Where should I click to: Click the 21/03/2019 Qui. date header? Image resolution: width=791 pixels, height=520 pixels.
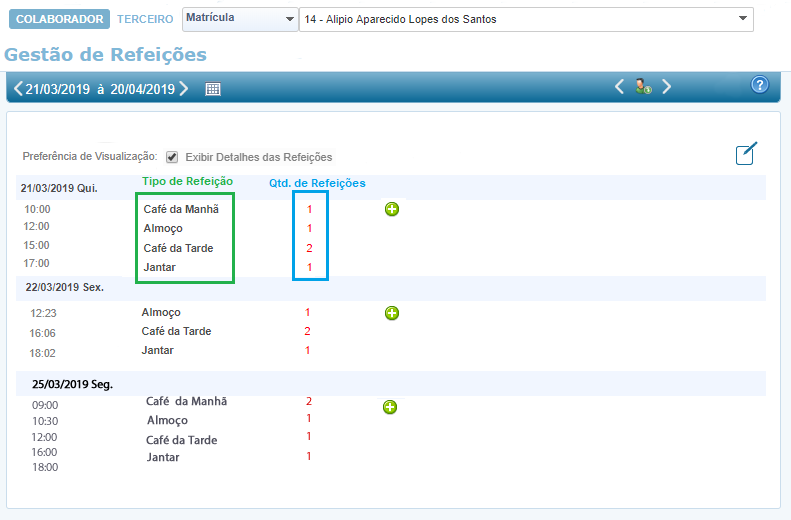(59, 188)
